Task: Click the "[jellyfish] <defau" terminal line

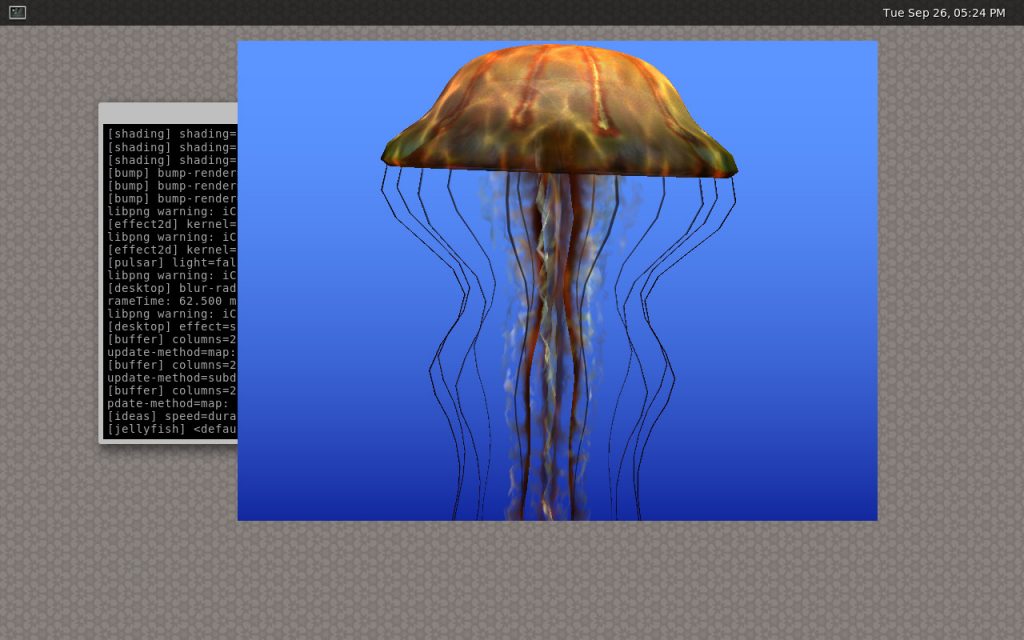Action: [x=172, y=429]
